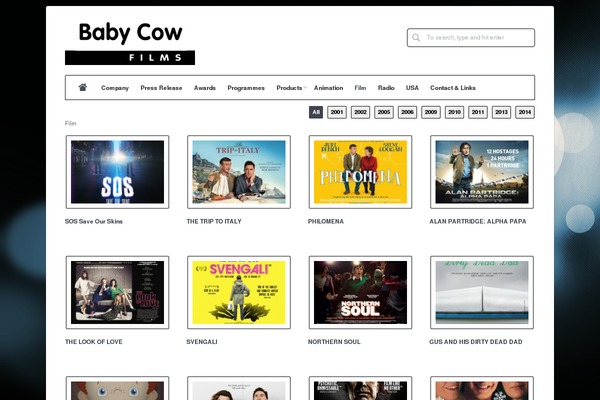600x400 pixels.
Task: Open the Northern Soul poster thumbnail
Action: point(360,292)
